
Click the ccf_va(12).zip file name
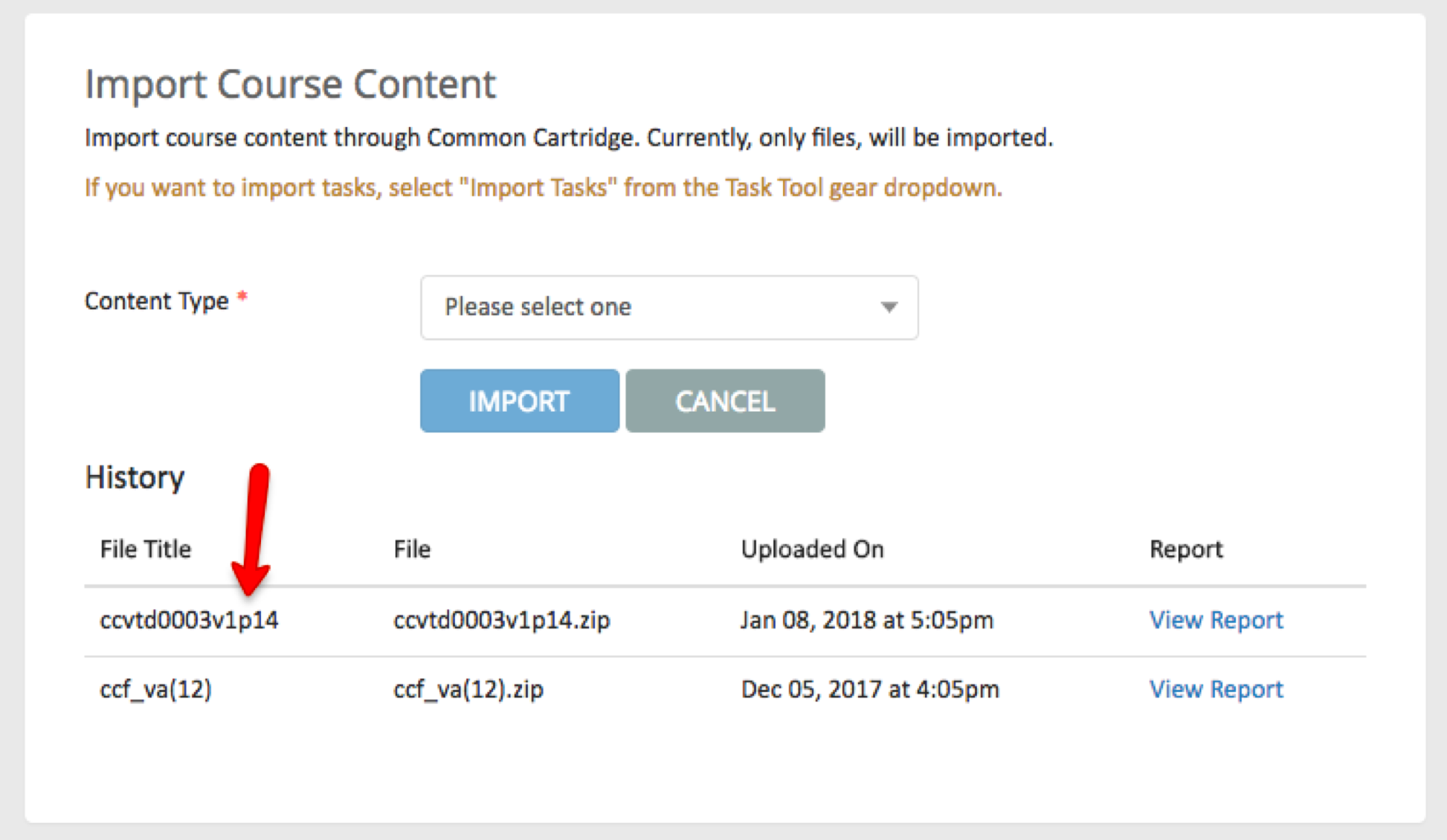point(468,689)
